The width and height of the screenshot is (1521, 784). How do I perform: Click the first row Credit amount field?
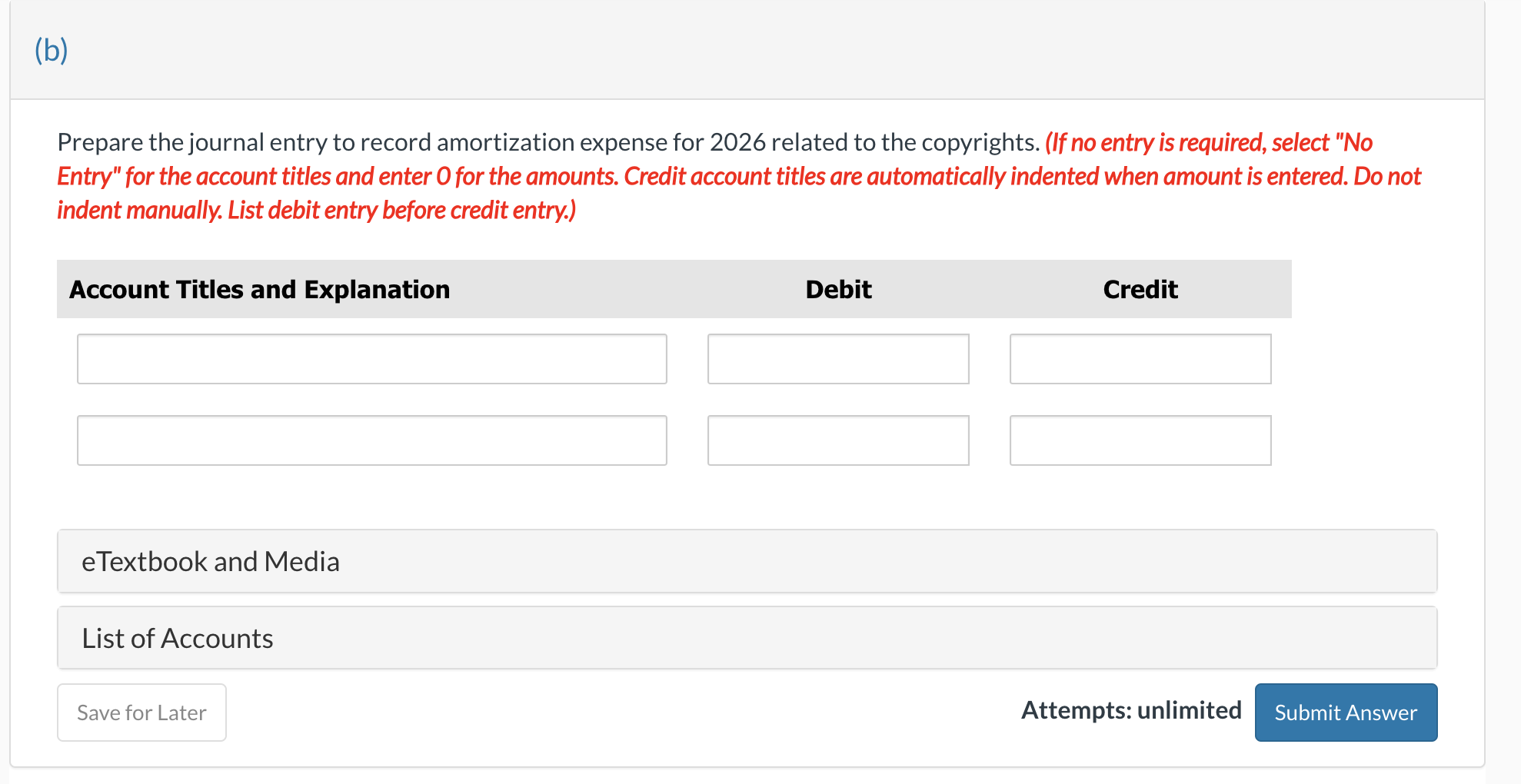point(1140,358)
